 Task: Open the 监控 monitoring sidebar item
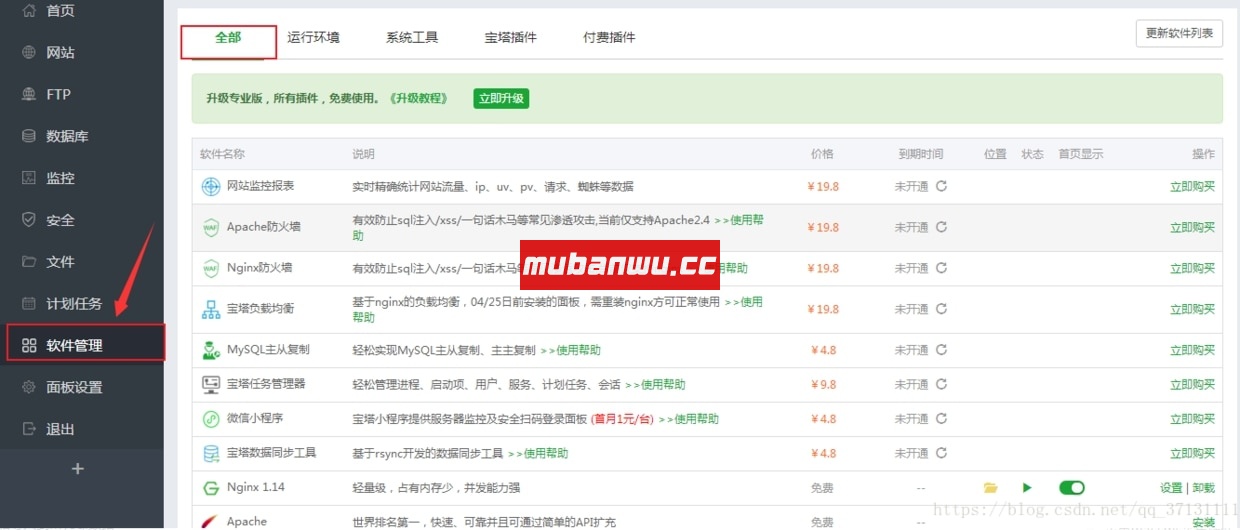82,178
